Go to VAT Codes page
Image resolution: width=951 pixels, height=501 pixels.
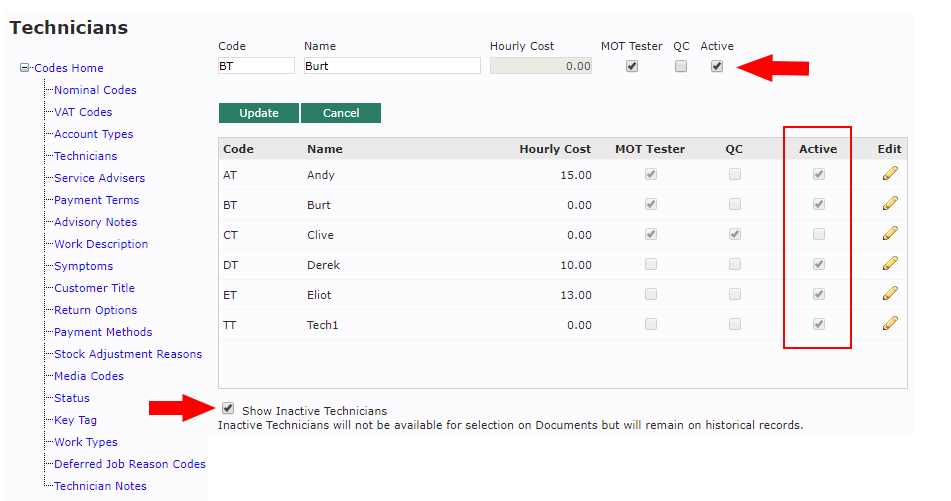83,112
